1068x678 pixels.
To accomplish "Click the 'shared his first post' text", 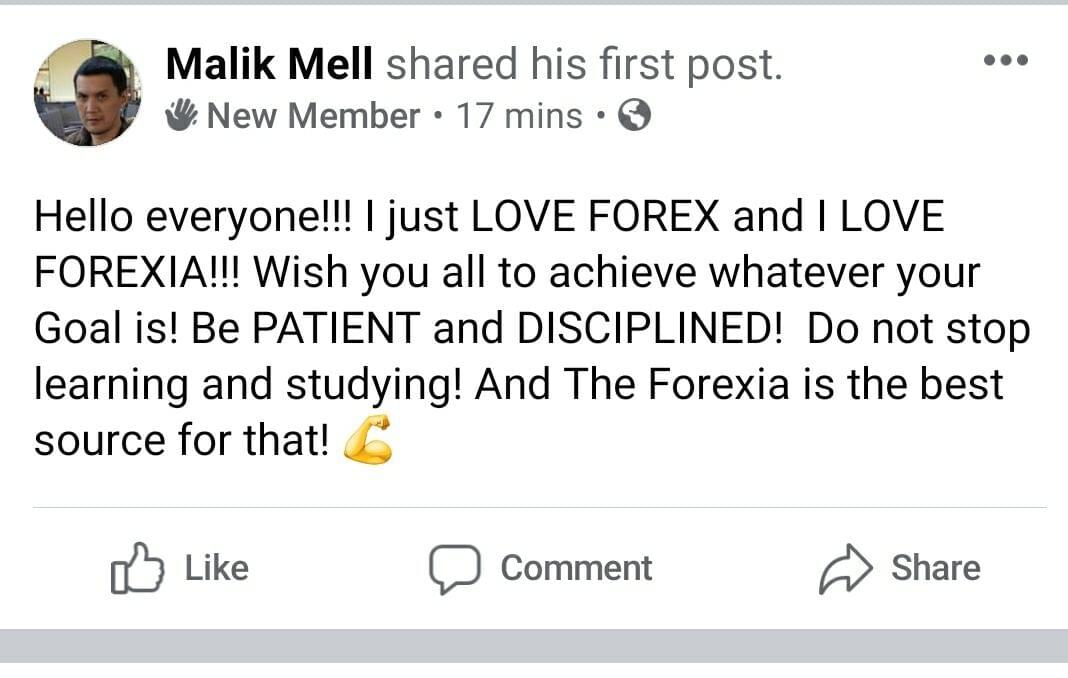I will pyautogui.click(x=584, y=64).
